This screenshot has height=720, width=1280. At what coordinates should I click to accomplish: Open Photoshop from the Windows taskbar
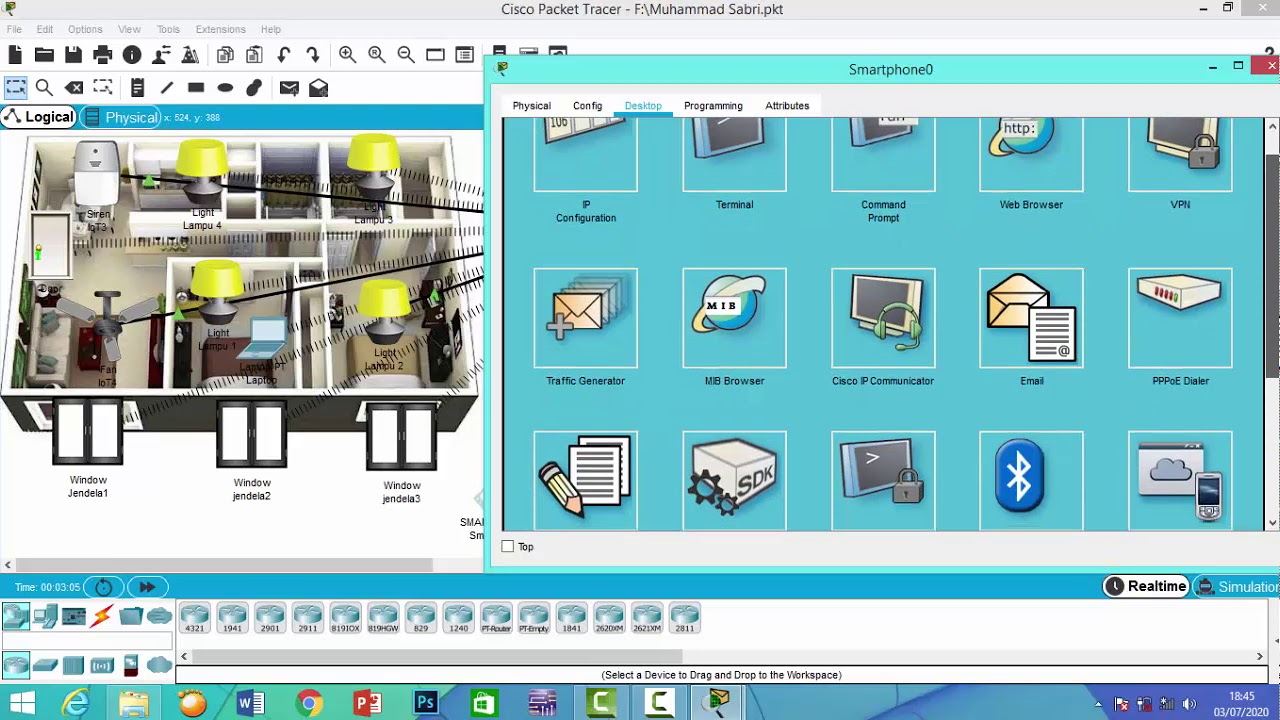pos(425,704)
